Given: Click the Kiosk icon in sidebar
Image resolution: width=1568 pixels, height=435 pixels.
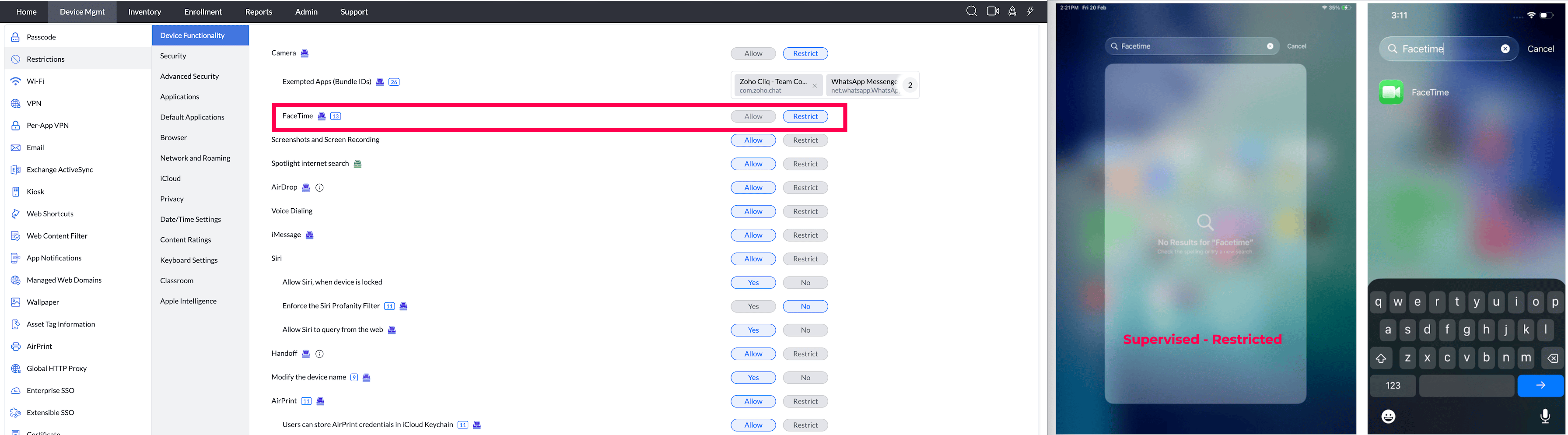Looking at the screenshot, I should point(16,192).
